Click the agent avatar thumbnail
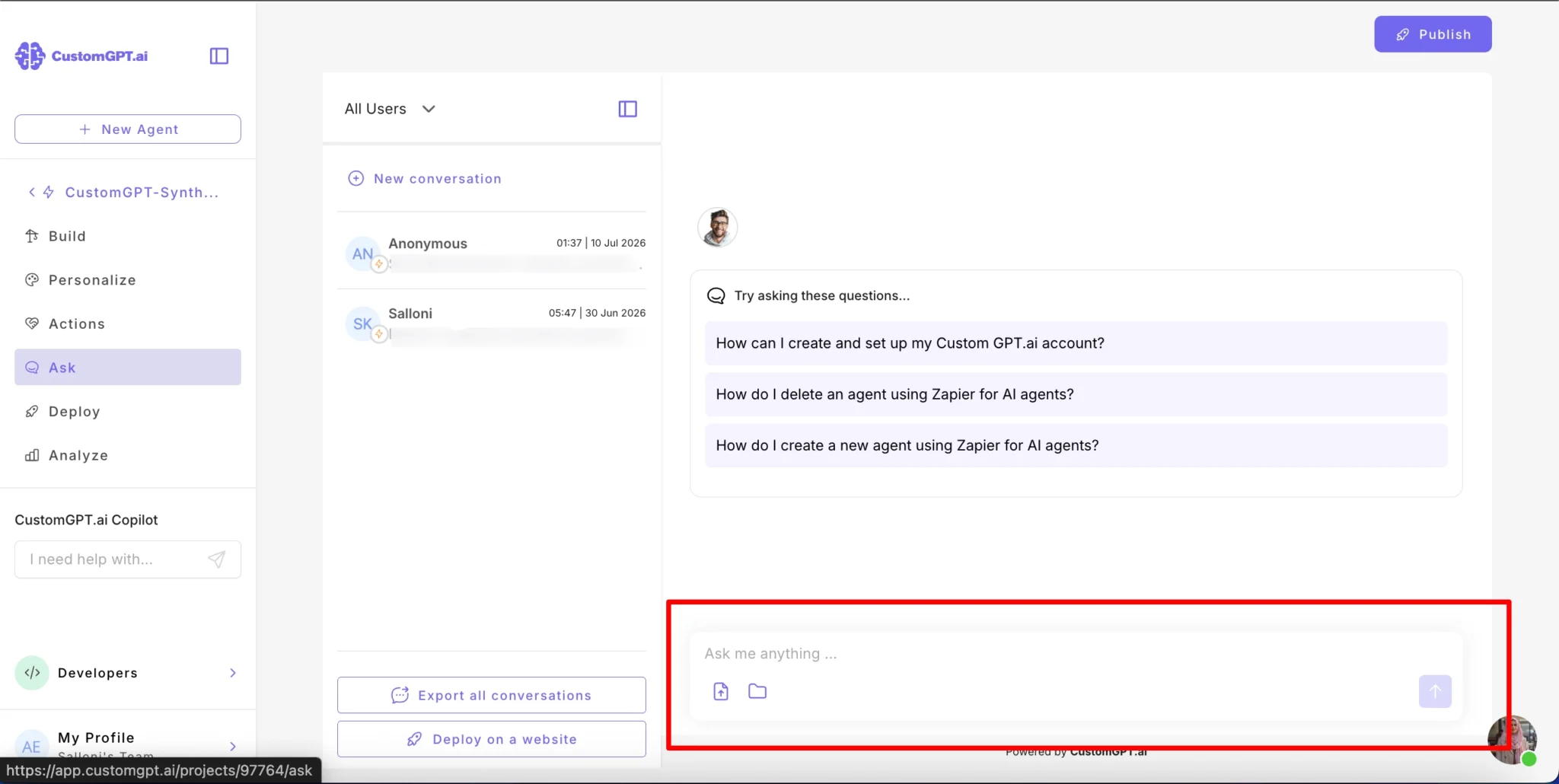This screenshot has height=784, width=1559. (717, 227)
